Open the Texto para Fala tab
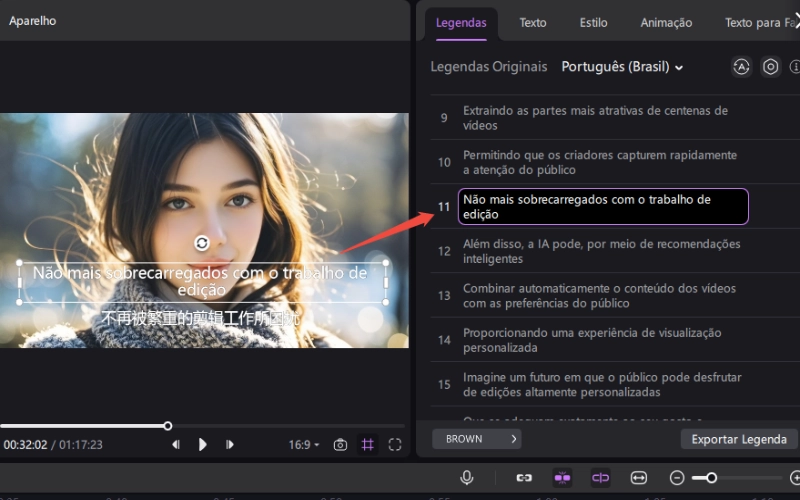 point(761,22)
